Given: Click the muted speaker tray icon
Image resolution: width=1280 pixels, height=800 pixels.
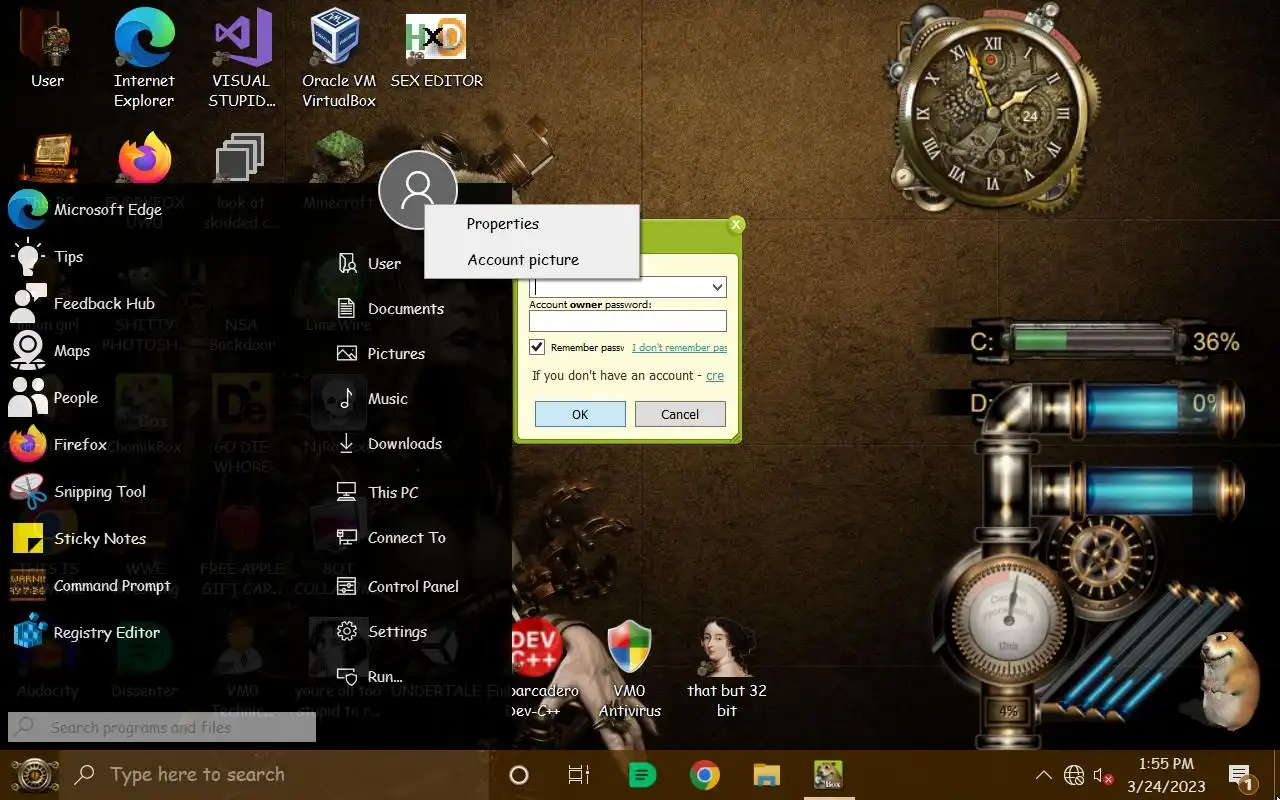Looking at the screenshot, I should coord(1104,776).
